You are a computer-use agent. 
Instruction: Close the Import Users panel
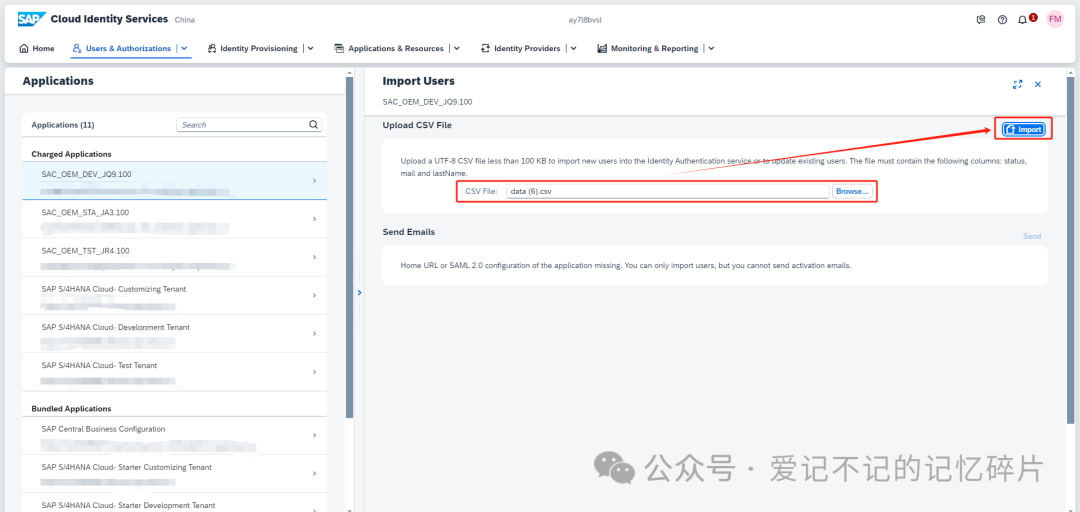(x=1038, y=84)
